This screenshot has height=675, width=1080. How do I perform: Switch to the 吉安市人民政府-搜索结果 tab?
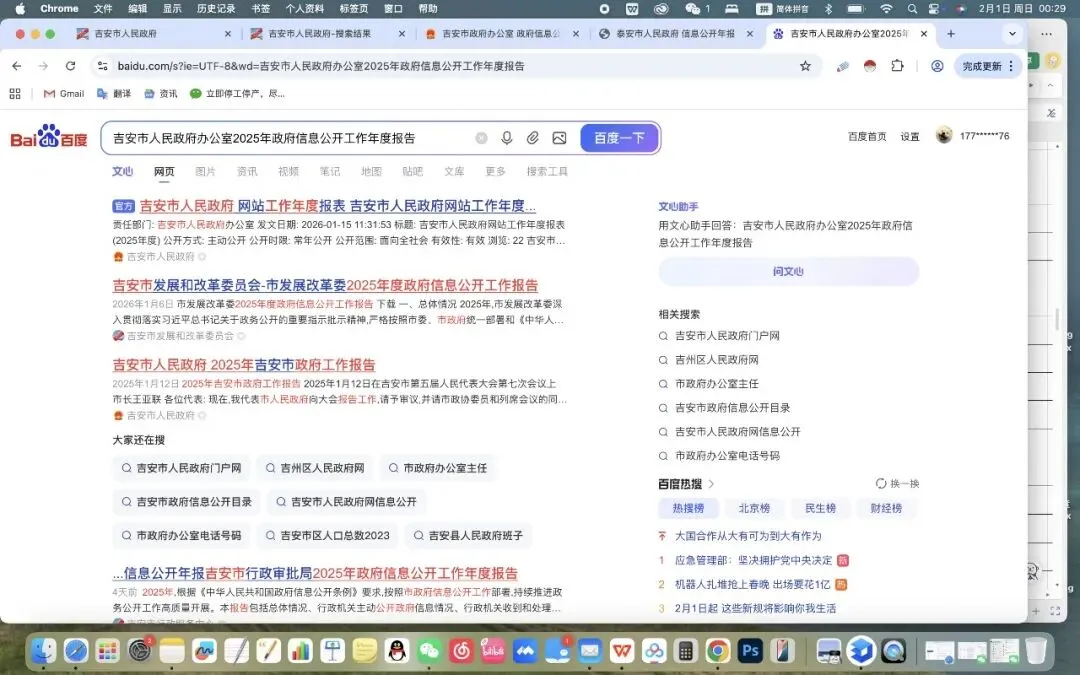(x=326, y=33)
